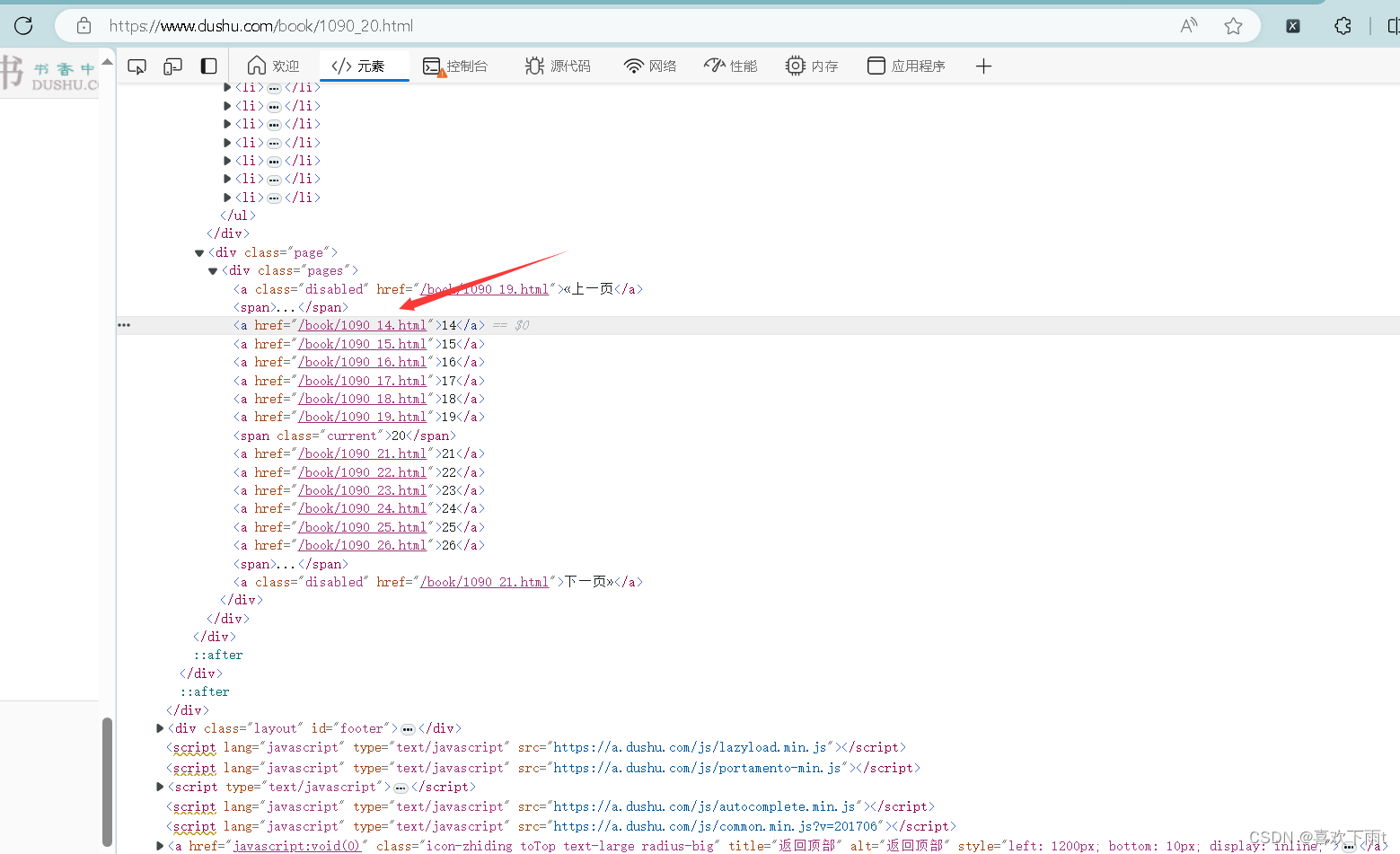Switch to the 应用程序 (Application) tab
The image size is (1400, 854).
pos(906,66)
